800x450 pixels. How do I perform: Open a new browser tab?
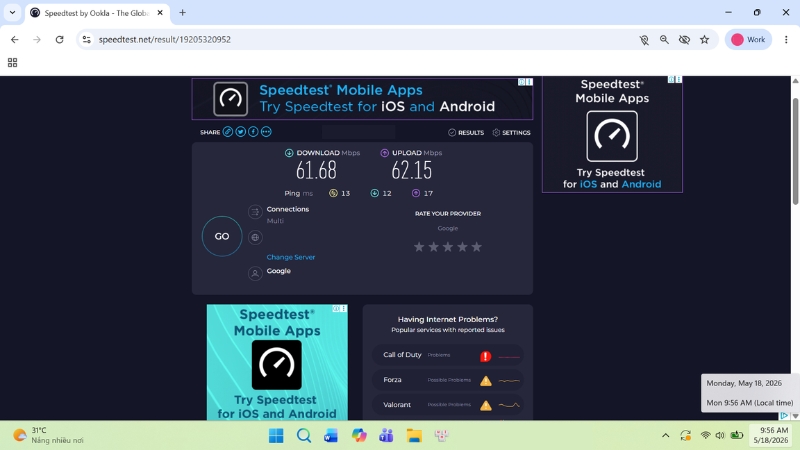[182, 13]
